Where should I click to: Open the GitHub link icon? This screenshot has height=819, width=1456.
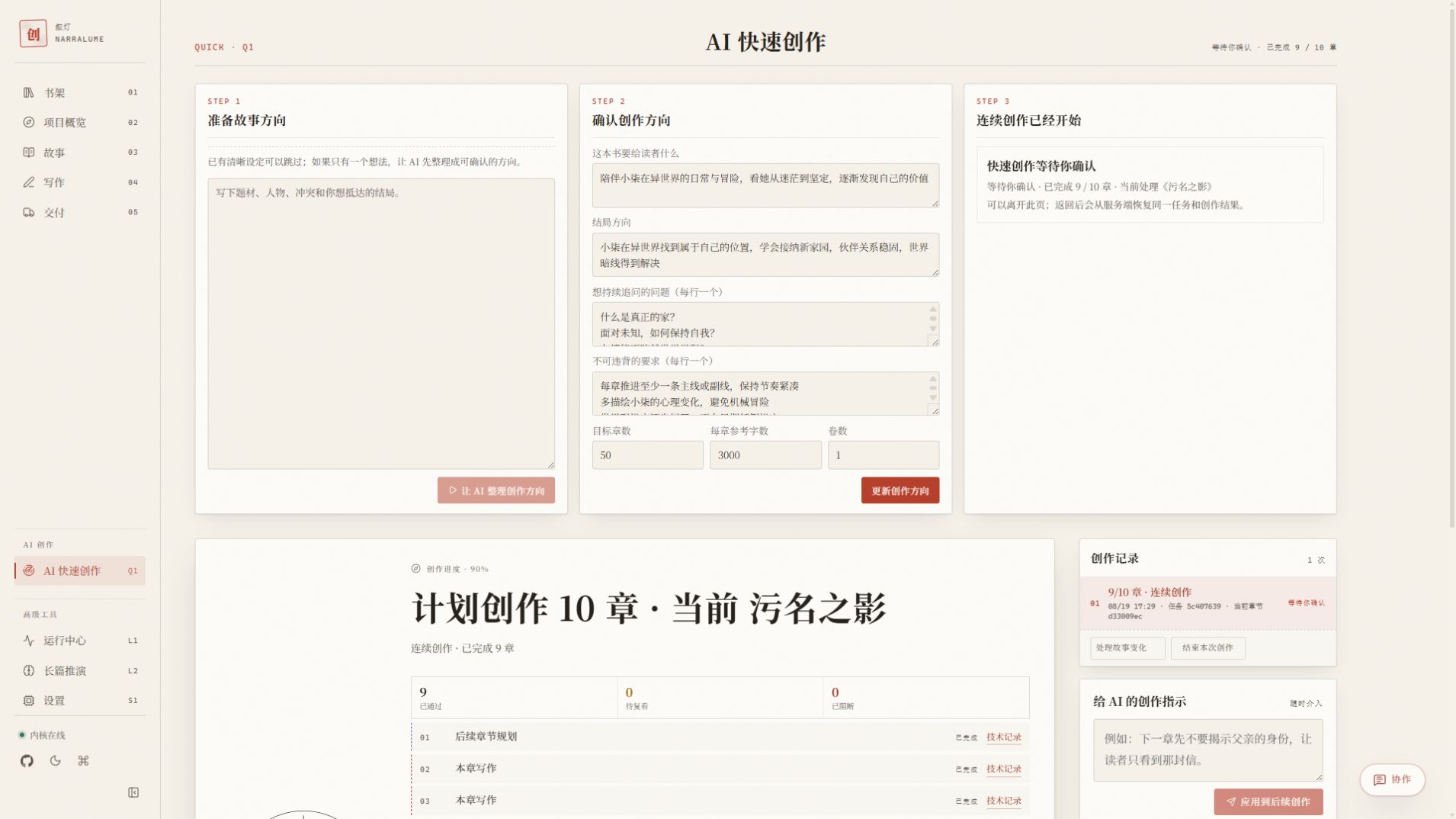click(x=27, y=761)
